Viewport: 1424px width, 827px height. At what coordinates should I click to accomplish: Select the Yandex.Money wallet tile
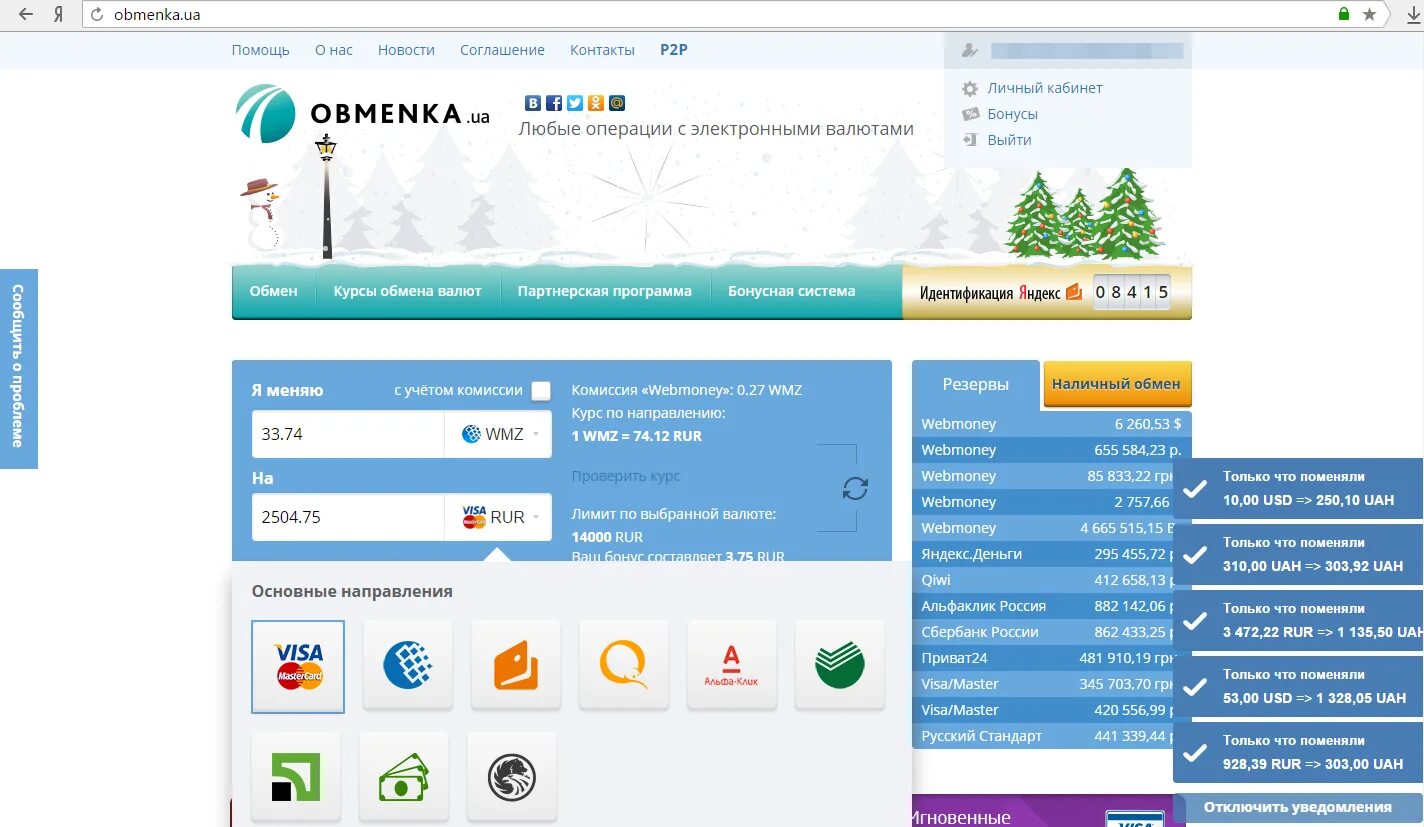tap(516, 665)
